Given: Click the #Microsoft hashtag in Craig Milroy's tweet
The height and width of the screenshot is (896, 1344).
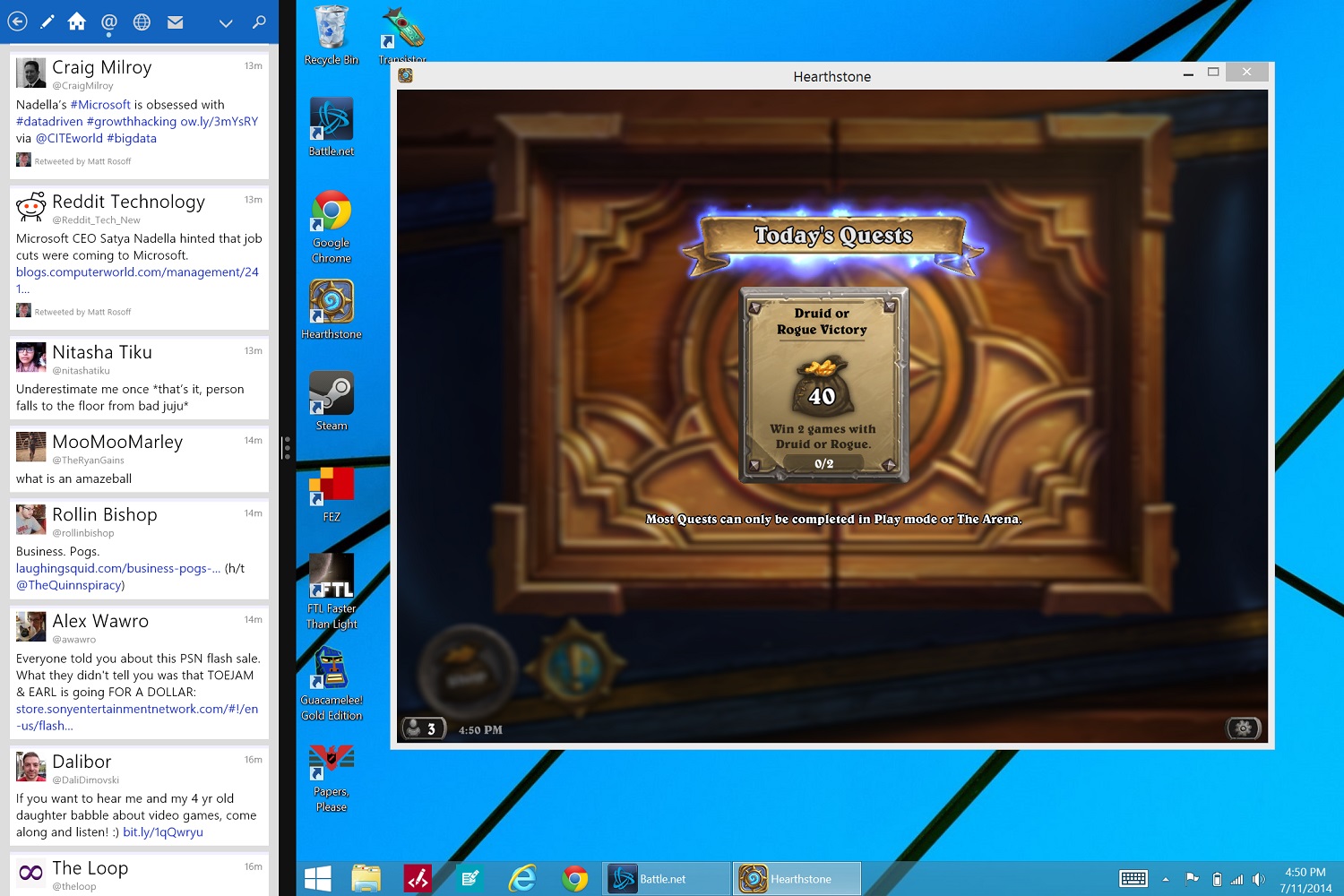Looking at the screenshot, I should (x=100, y=105).
